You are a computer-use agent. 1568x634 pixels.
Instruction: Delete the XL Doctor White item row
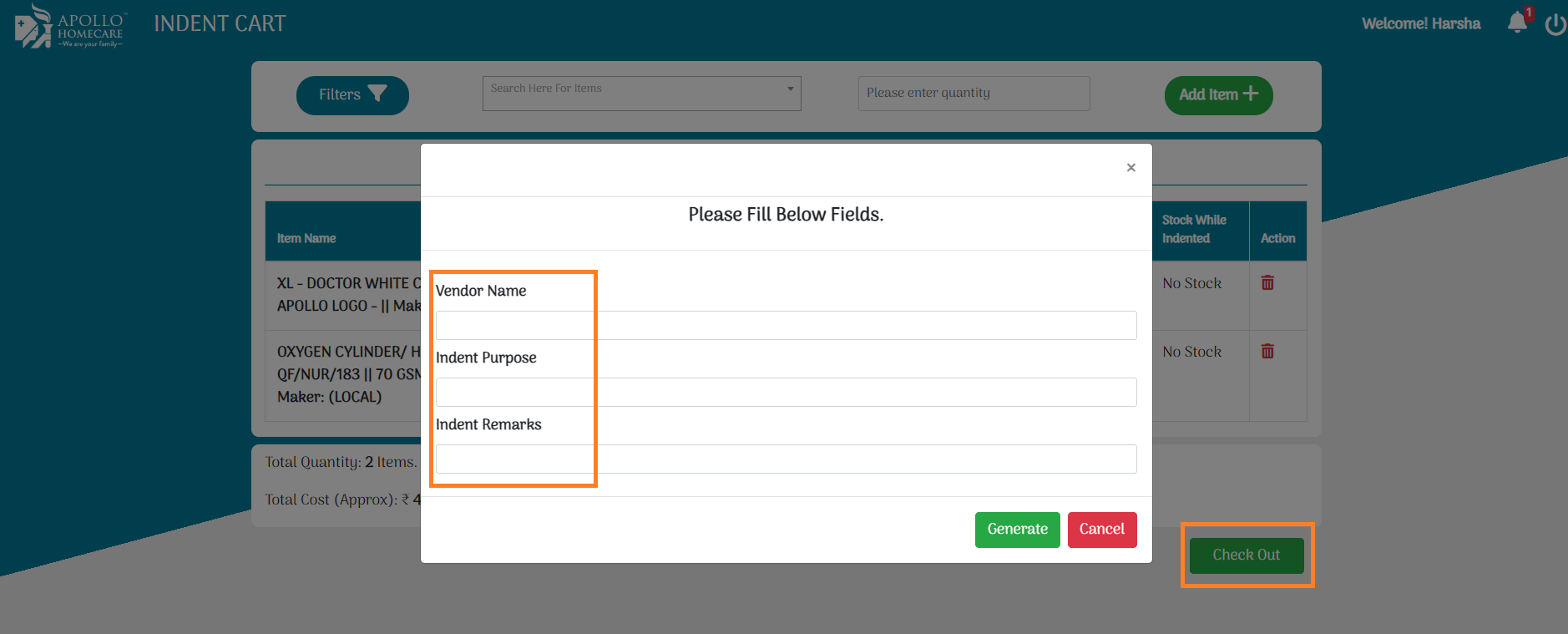click(x=1267, y=283)
